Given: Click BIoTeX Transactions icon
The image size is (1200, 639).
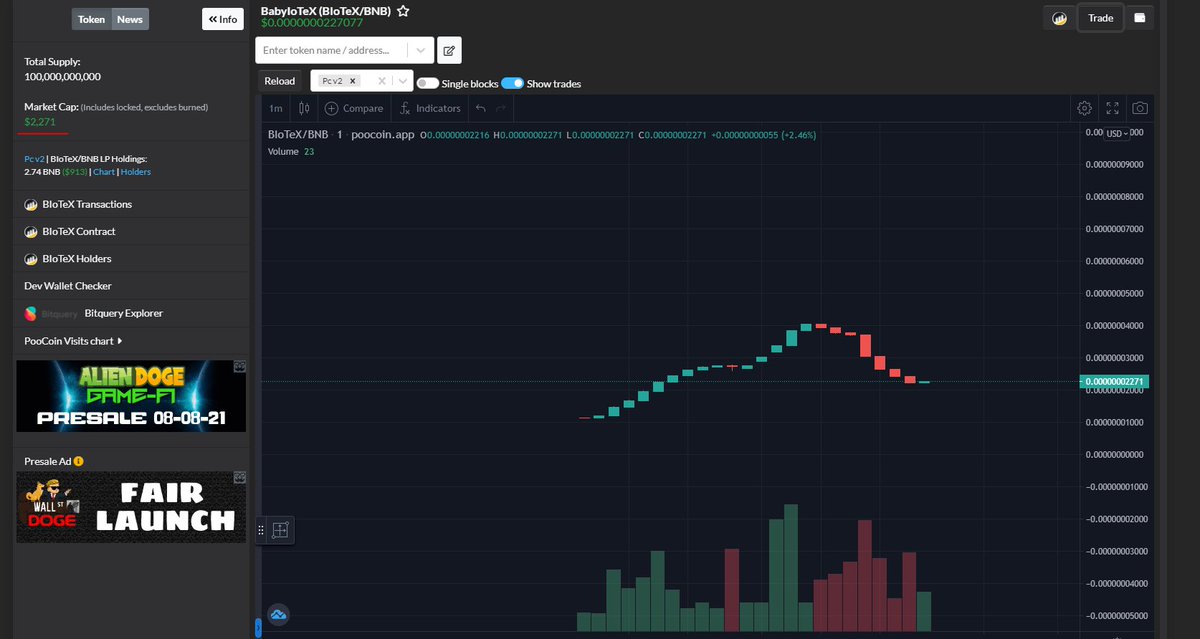Looking at the screenshot, I should tap(31, 204).
